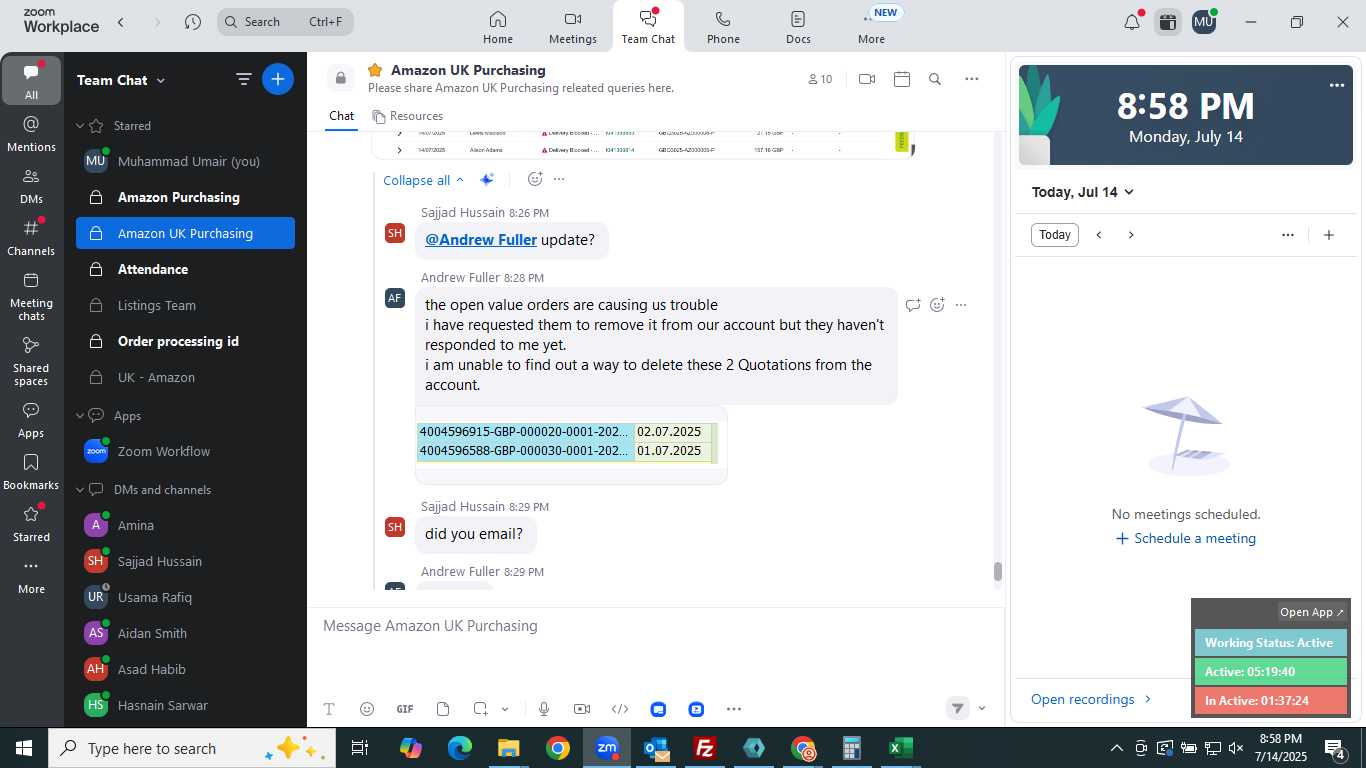This screenshot has height=768, width=1366.
Task: Open the notifications bell
Action: pos(1132,22)
